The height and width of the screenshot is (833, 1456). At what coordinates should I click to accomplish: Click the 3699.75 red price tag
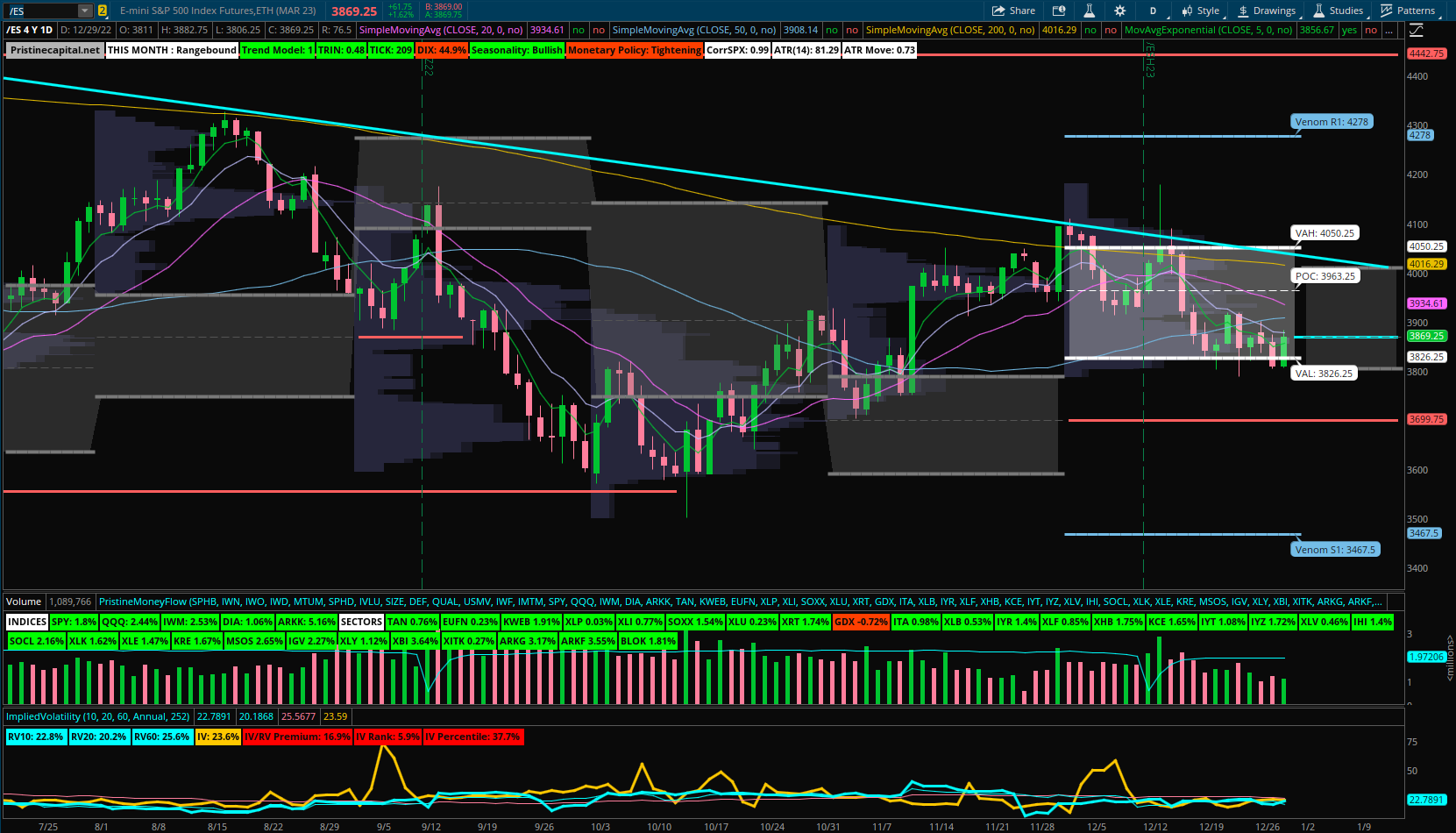[1426, 419]
